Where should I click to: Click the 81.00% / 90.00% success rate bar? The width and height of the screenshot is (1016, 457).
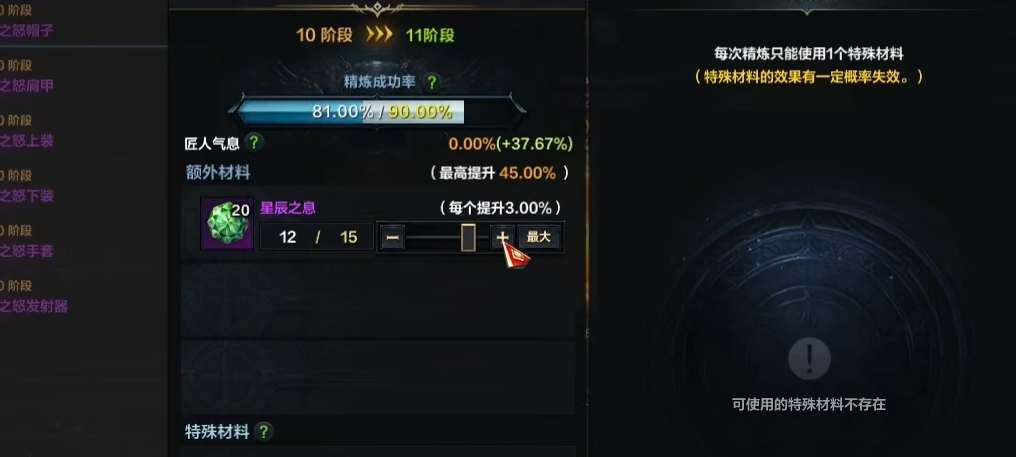click(381, 111)
